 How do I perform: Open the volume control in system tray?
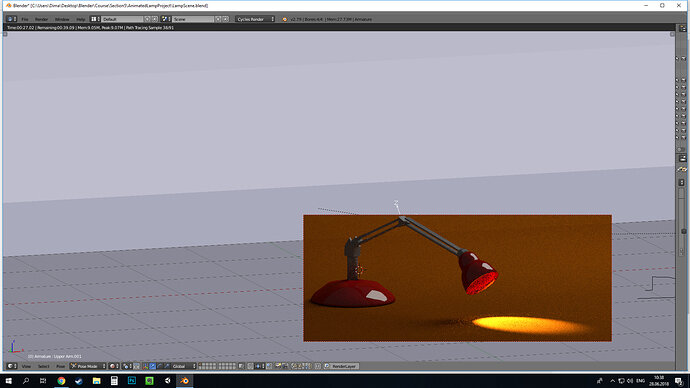click(630, 381)
